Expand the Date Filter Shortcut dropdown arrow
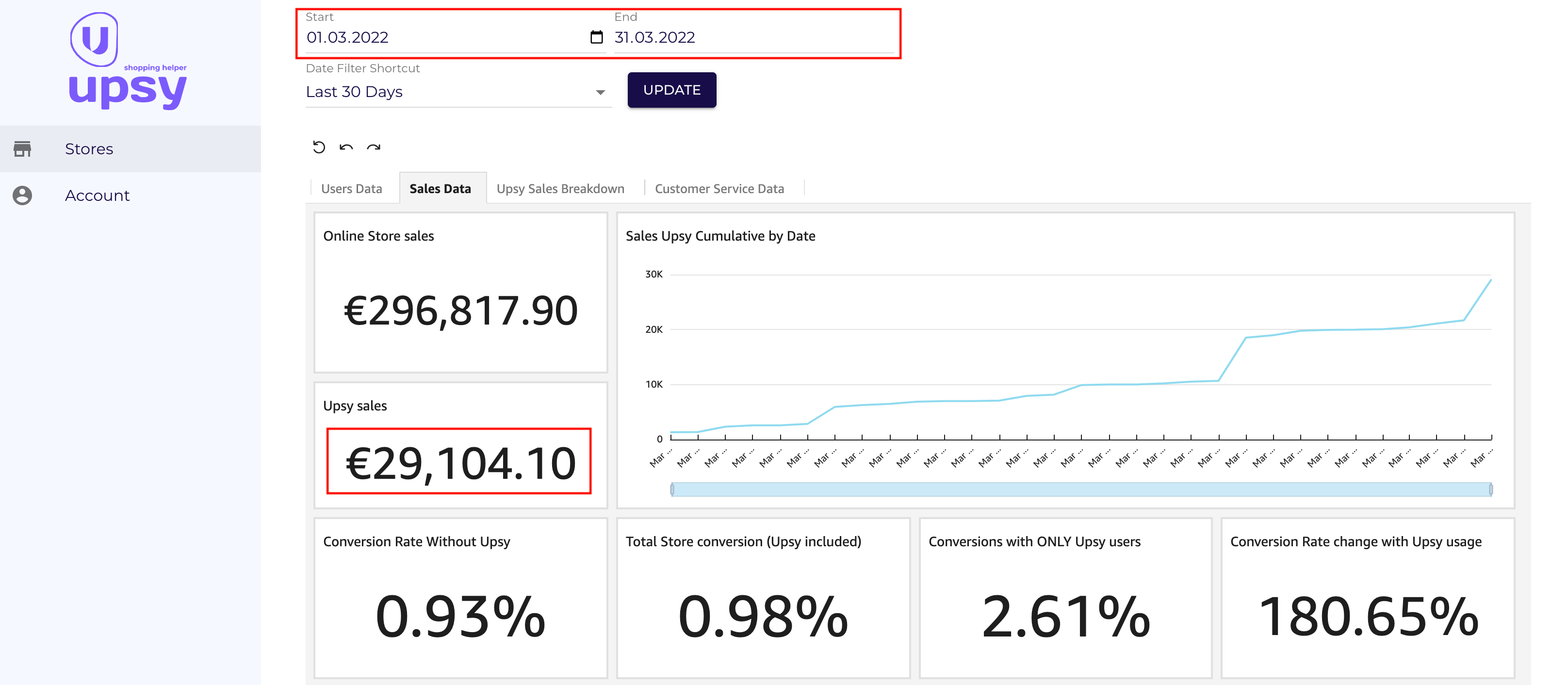The height and width of the screenshot is (685, 1568). pos(600,93)
